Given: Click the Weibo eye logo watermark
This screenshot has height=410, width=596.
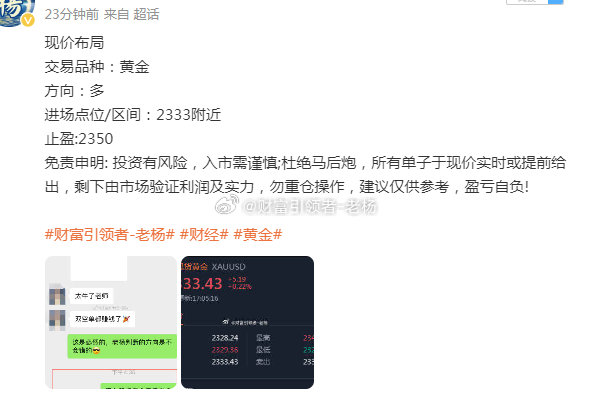Looking at the screenshot, I should point(227,205).
